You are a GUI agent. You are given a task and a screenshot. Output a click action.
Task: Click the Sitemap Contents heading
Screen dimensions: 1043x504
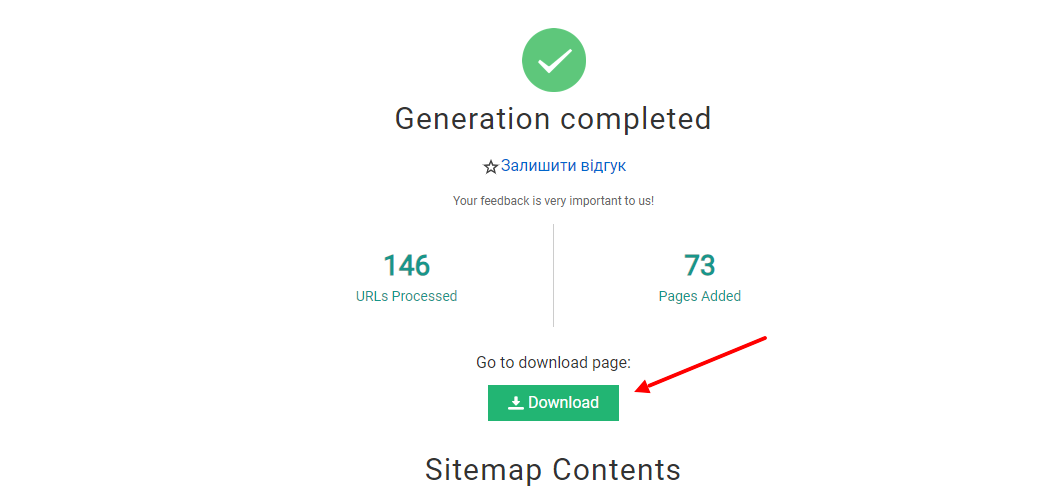[553, 469]
